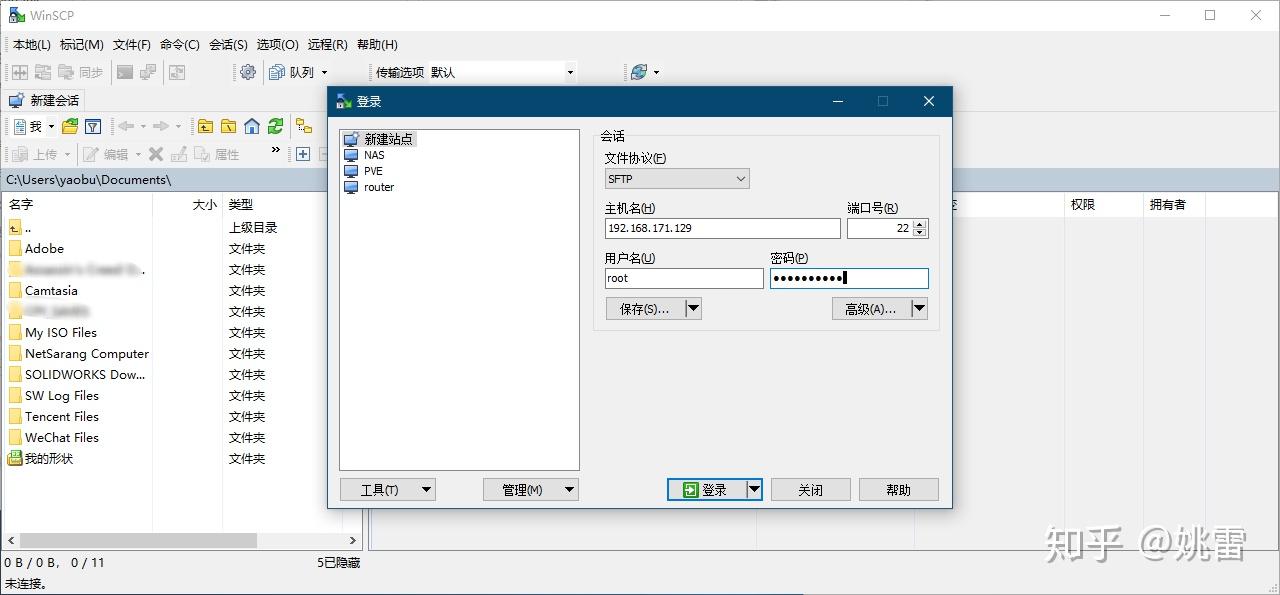Screen dimensions: 1280x595
Task: Open the transfer queue panel icon
Action: [x=277, y=71]
